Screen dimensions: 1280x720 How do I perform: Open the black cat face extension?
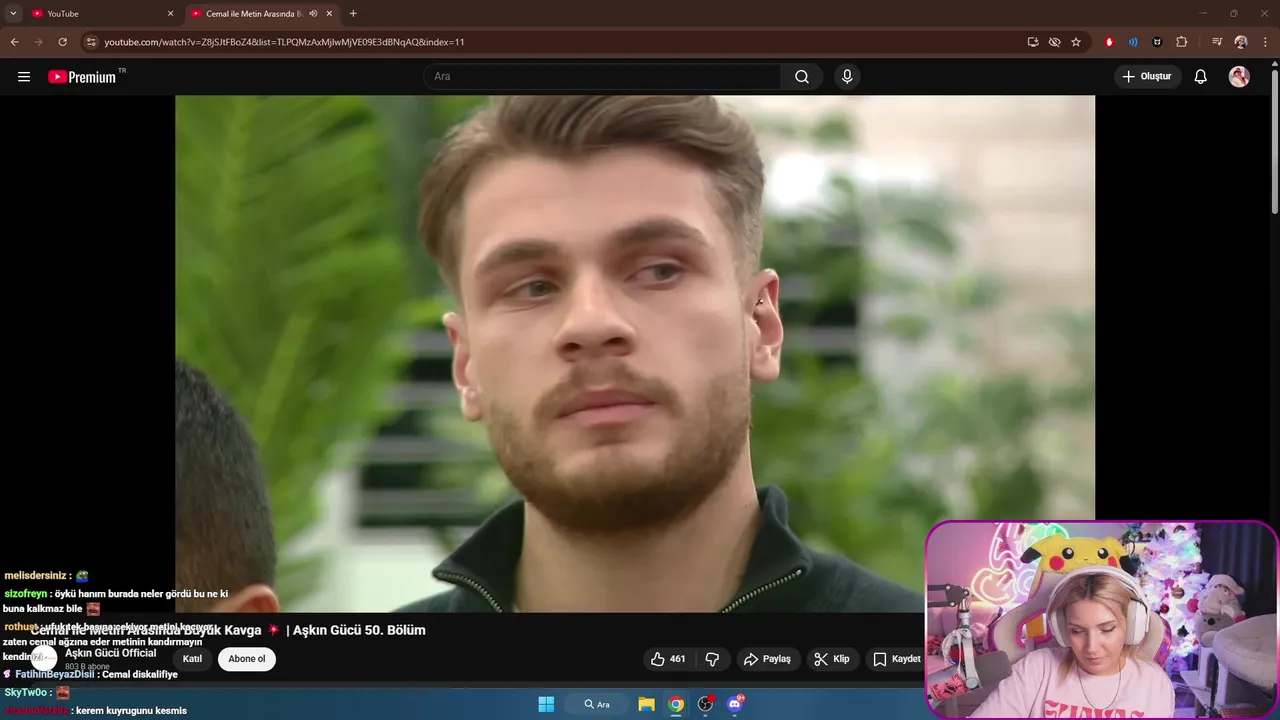coord(1157,42)
